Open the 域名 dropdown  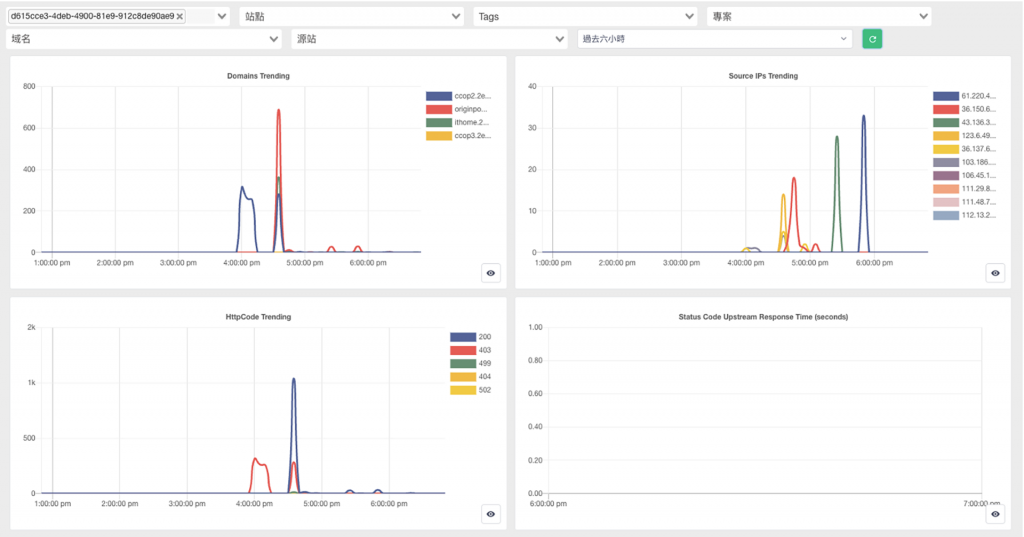144,39
